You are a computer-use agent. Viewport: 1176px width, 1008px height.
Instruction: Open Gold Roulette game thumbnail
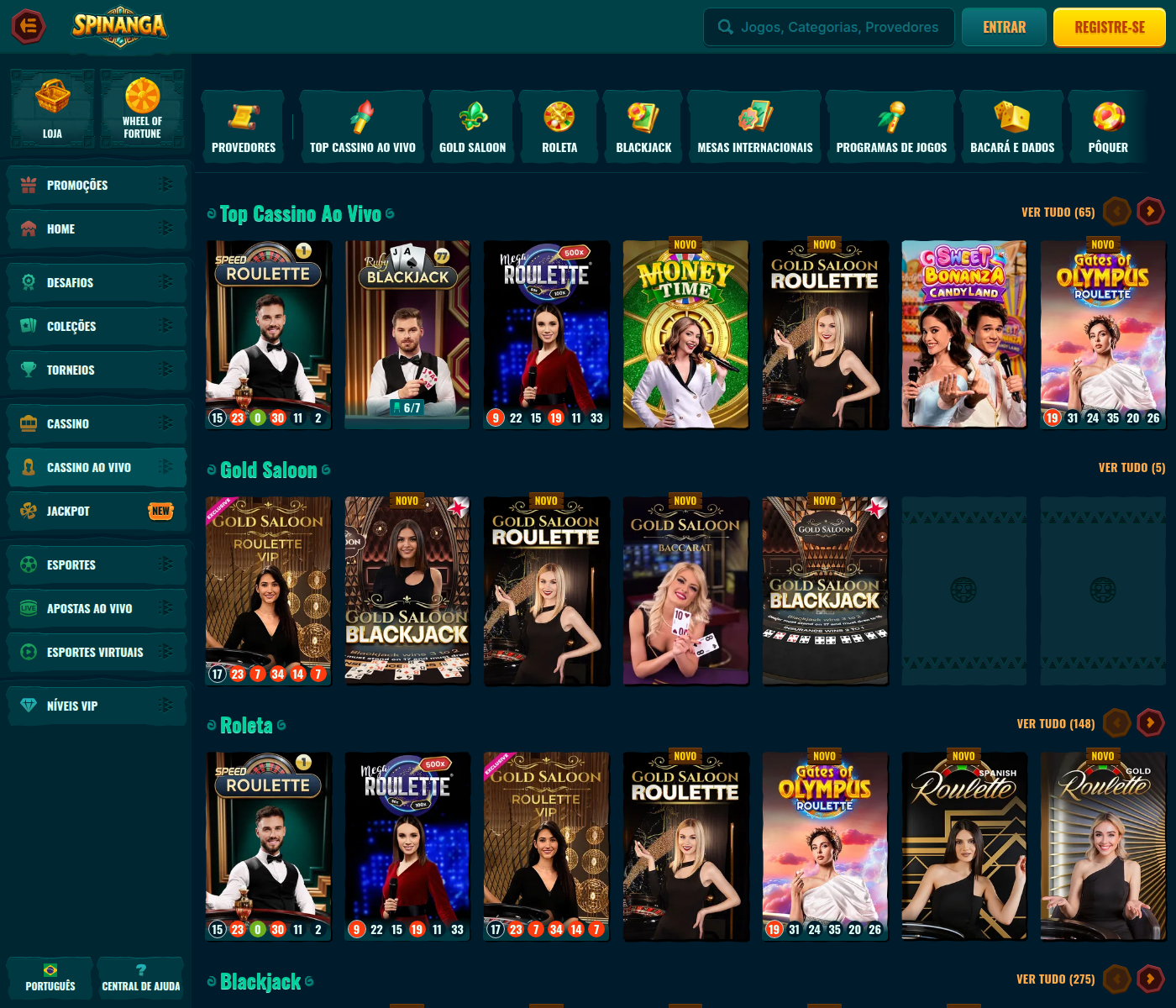1103,847
